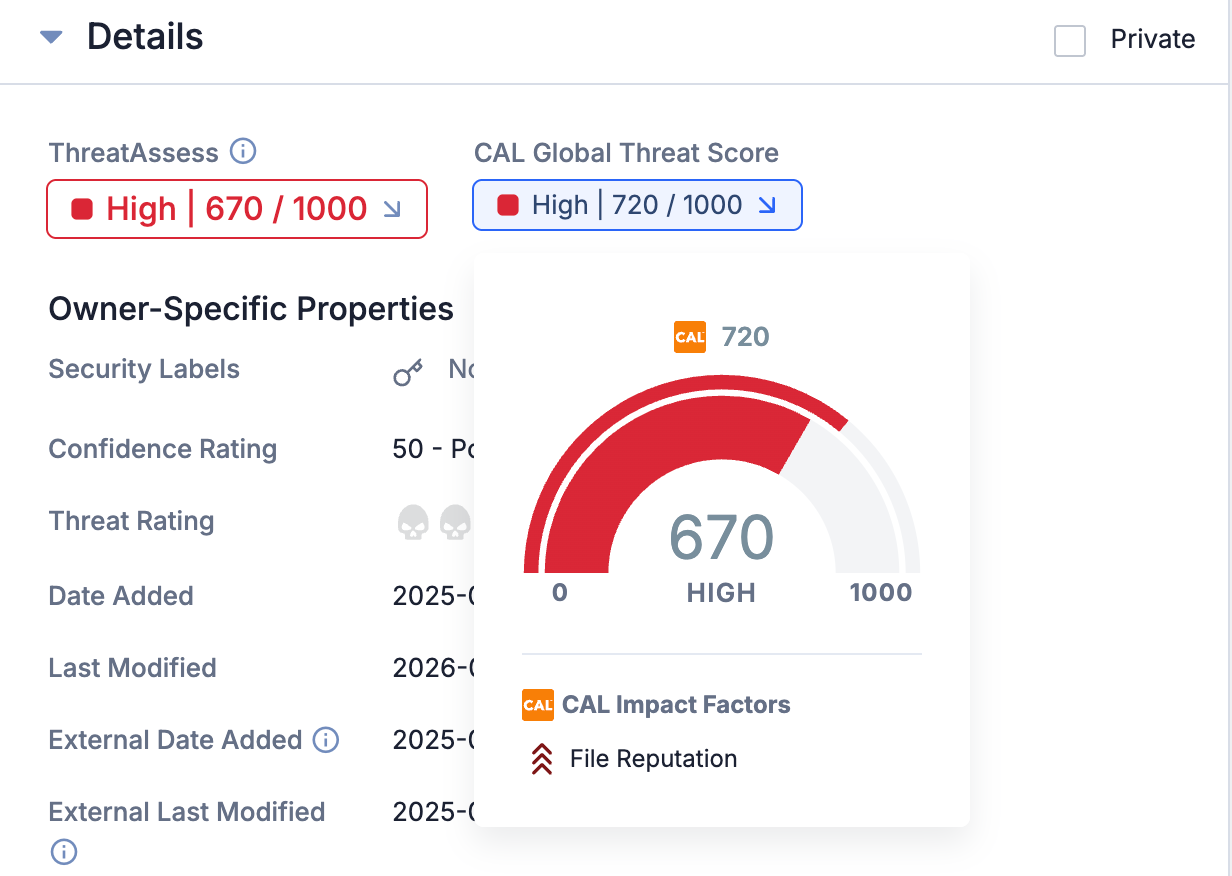Screen dimensions: 1232x876
Task: Open the High 670 ThreatAssess score button
Action: [x=237, y=208]
